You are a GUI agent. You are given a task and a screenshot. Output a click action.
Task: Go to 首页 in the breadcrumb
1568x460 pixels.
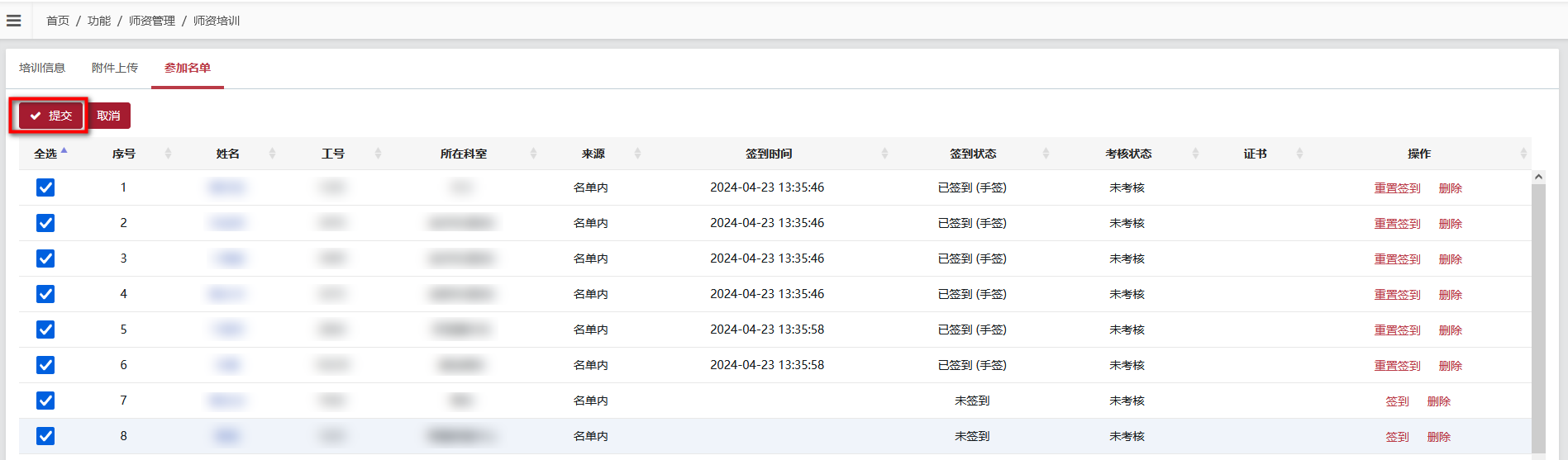[58, 21]
